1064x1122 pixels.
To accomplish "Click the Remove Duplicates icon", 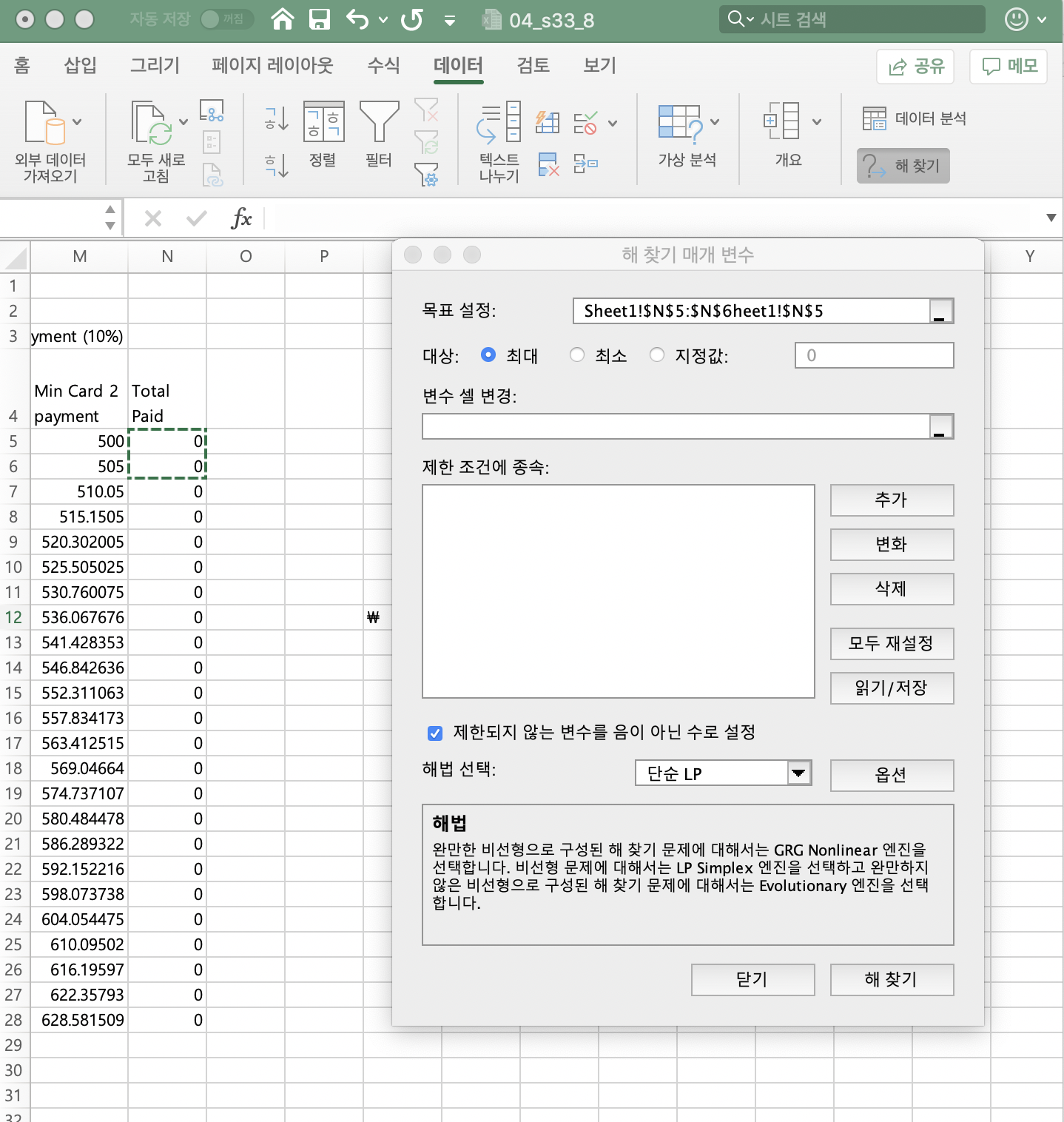I will (x=548, y=164).
